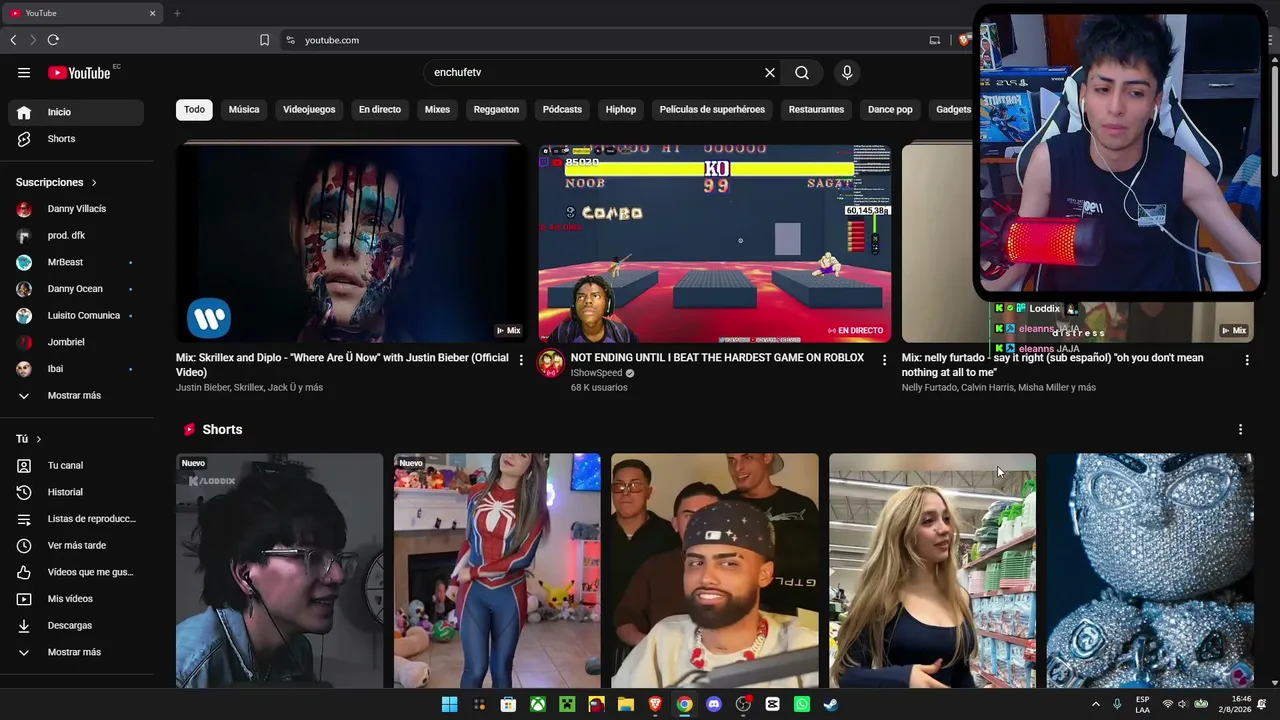The height and width of the screenshot is (720, 1280).
Task: Open Tu canal in the sidebar
Action: pos(76,465)
